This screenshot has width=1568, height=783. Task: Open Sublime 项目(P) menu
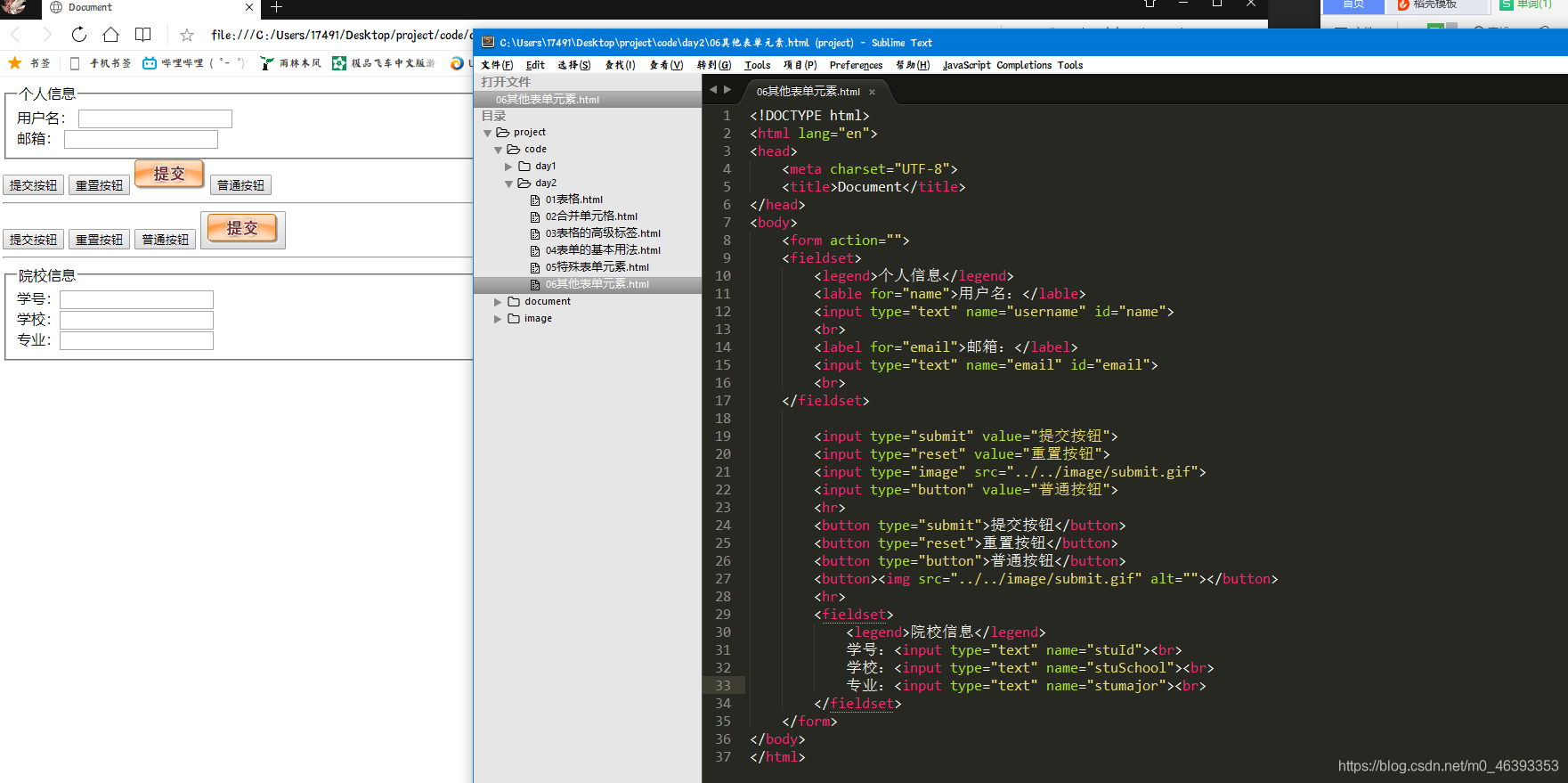tap(800, 65)
